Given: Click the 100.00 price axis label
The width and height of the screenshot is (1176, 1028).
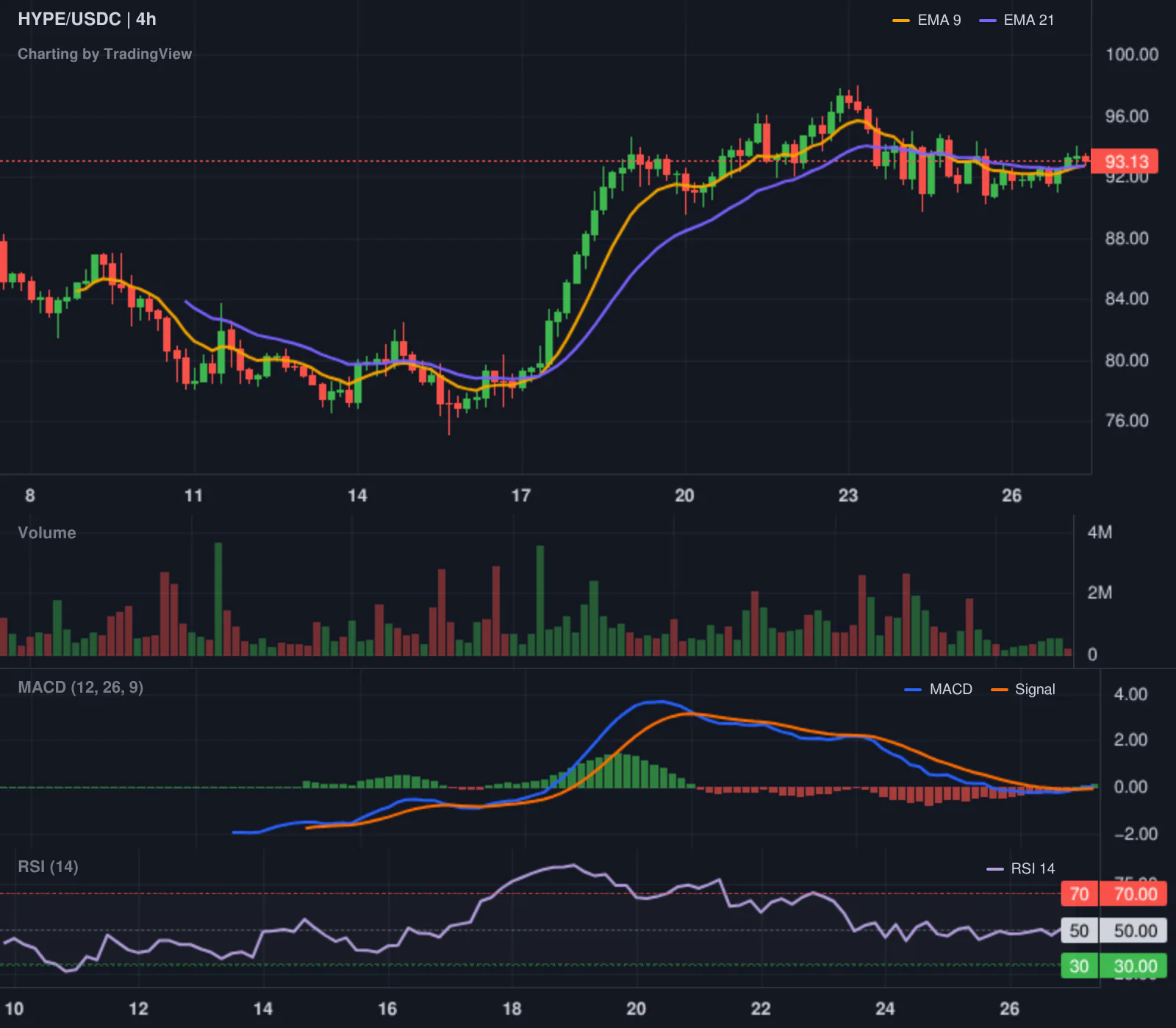Looking at the screenshot, I should pyautogui.click(x=1132, y=54).
